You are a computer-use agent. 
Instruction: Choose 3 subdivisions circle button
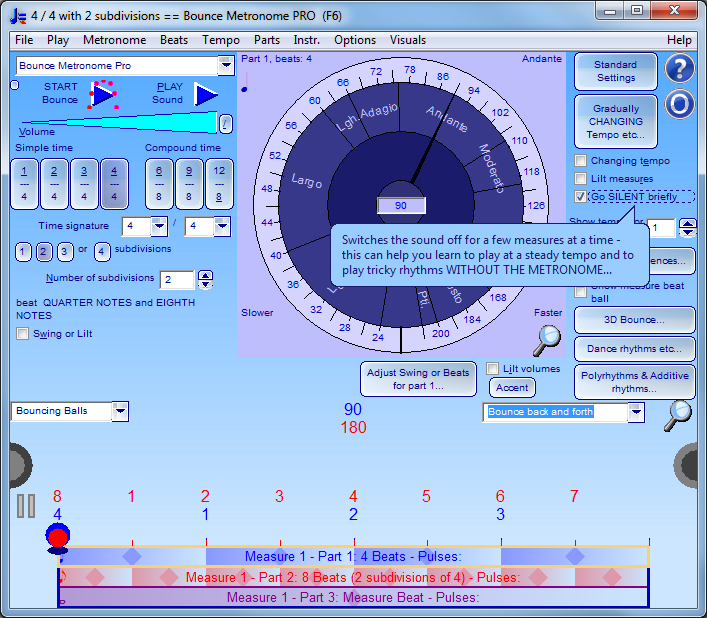click(64, 252)
